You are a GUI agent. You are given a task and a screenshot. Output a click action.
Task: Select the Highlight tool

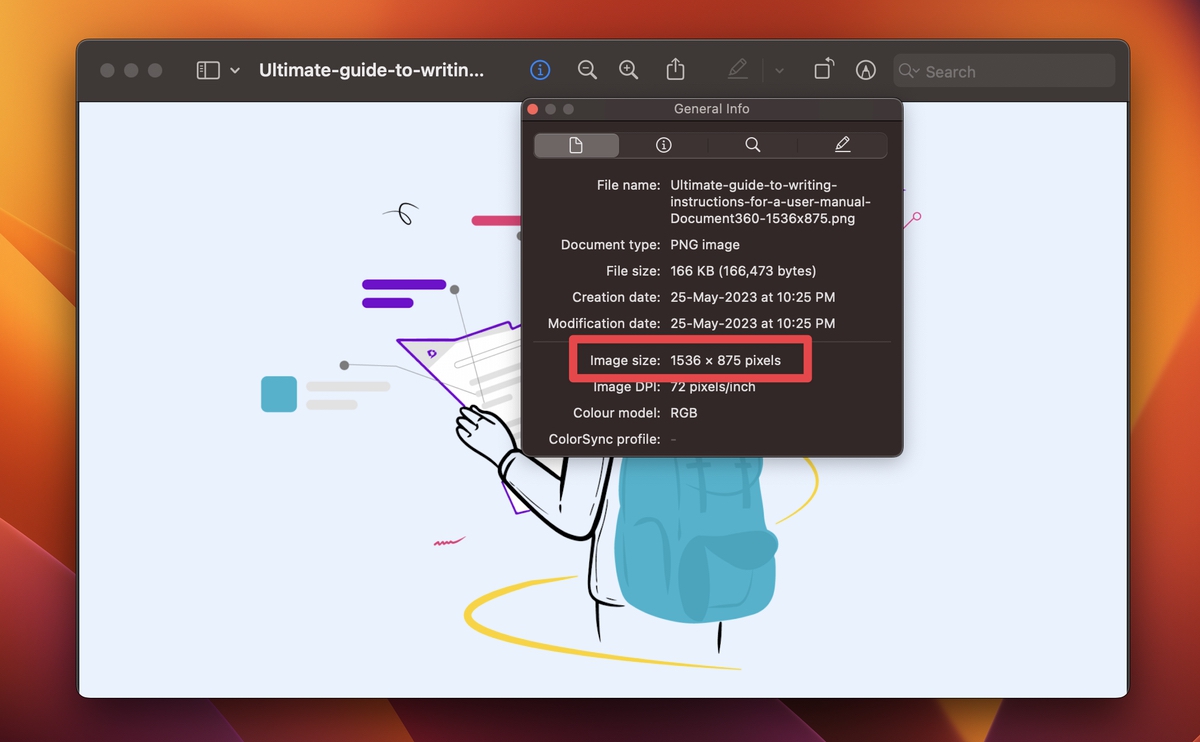click(x=737, y=69)
